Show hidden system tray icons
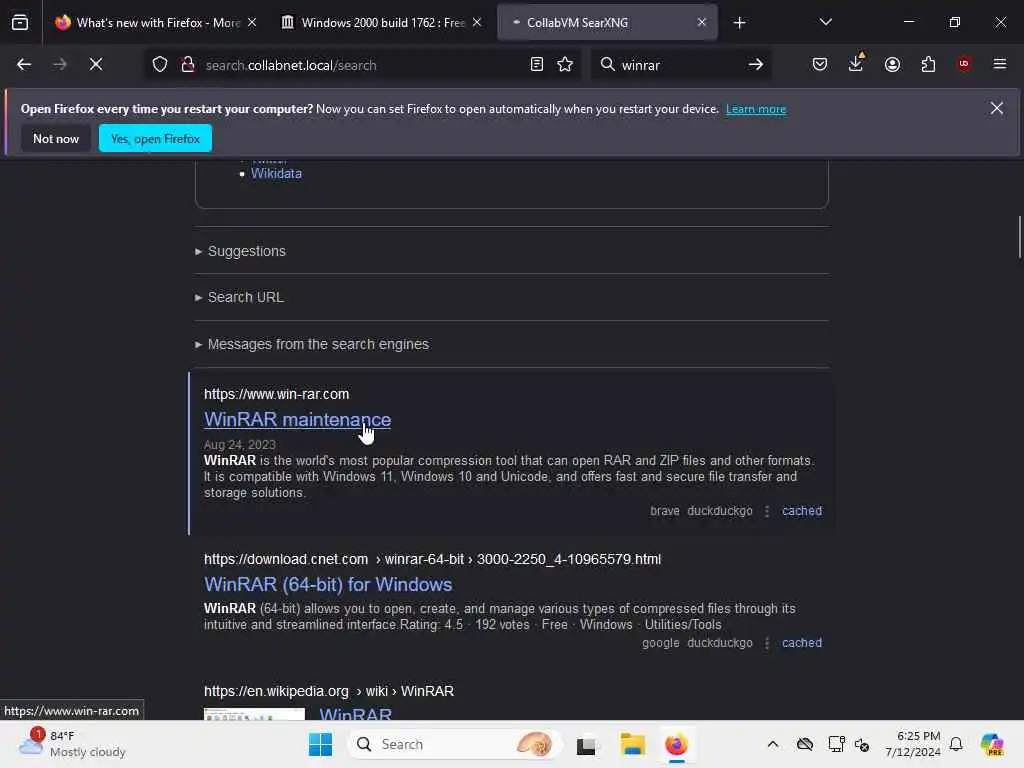The image size is (1024, 768). (x=773, y=744)
